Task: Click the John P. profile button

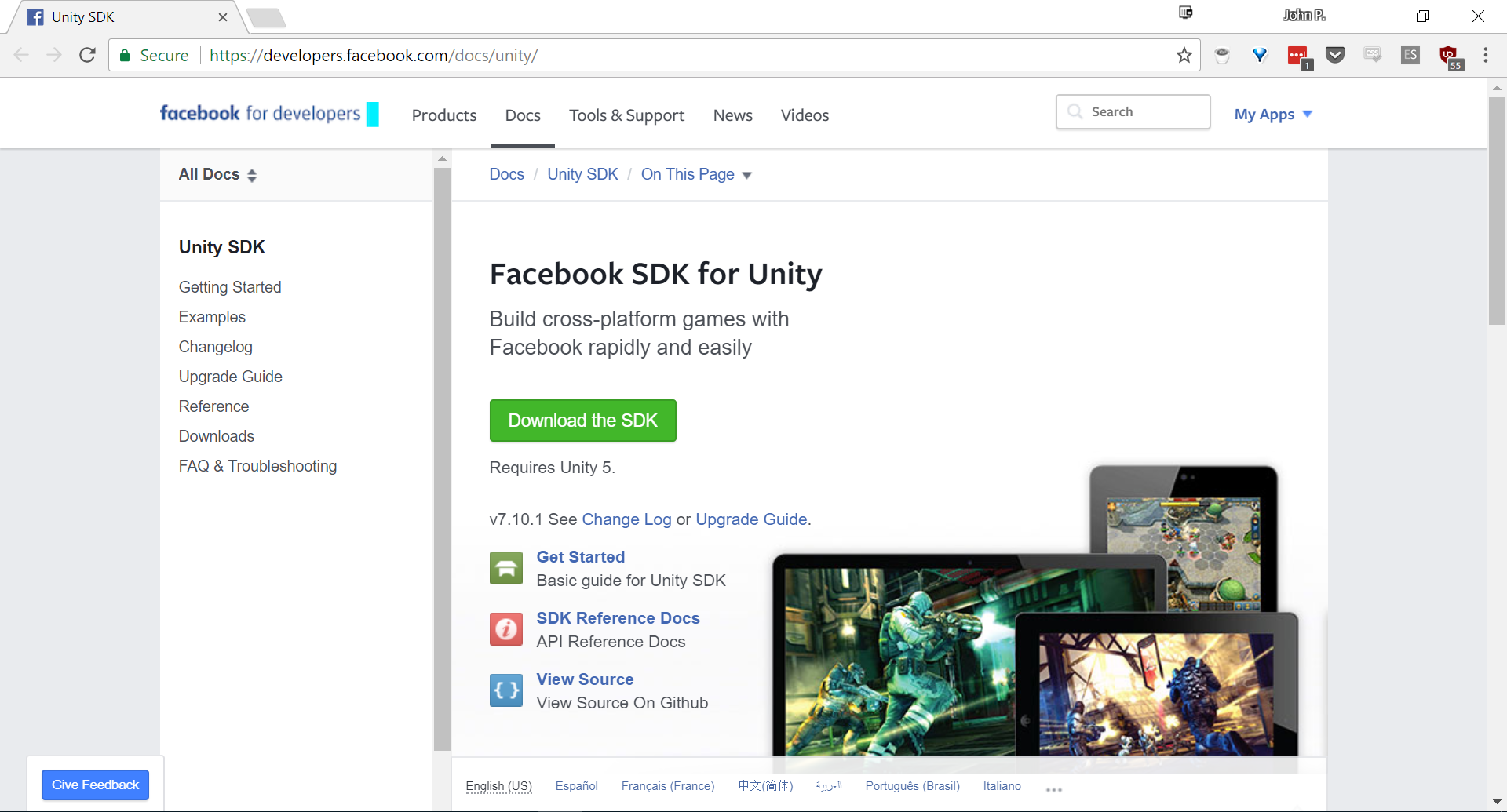Action: pyautogui.click(x=1304, y=15)
